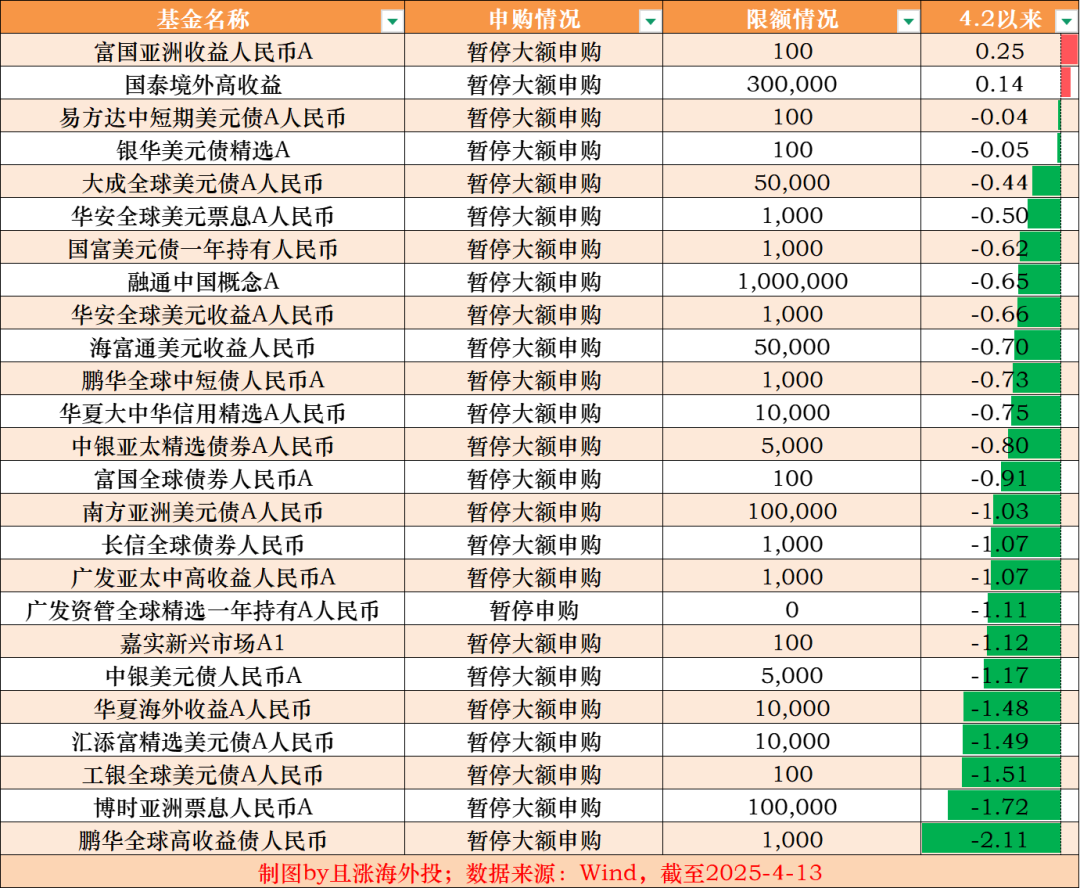Image resolution: width=1080 pixels, height=888 pixels.
Task: Click the return value -0.75
Action: pyautogui.click(x=1000, y=413)
